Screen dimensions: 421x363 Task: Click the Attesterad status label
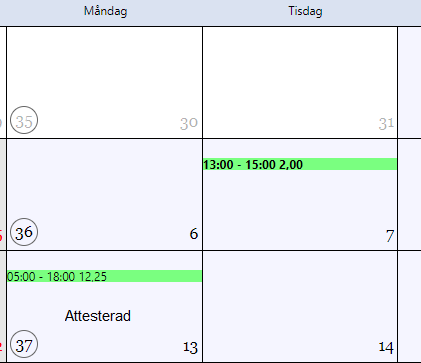point(98,316)
